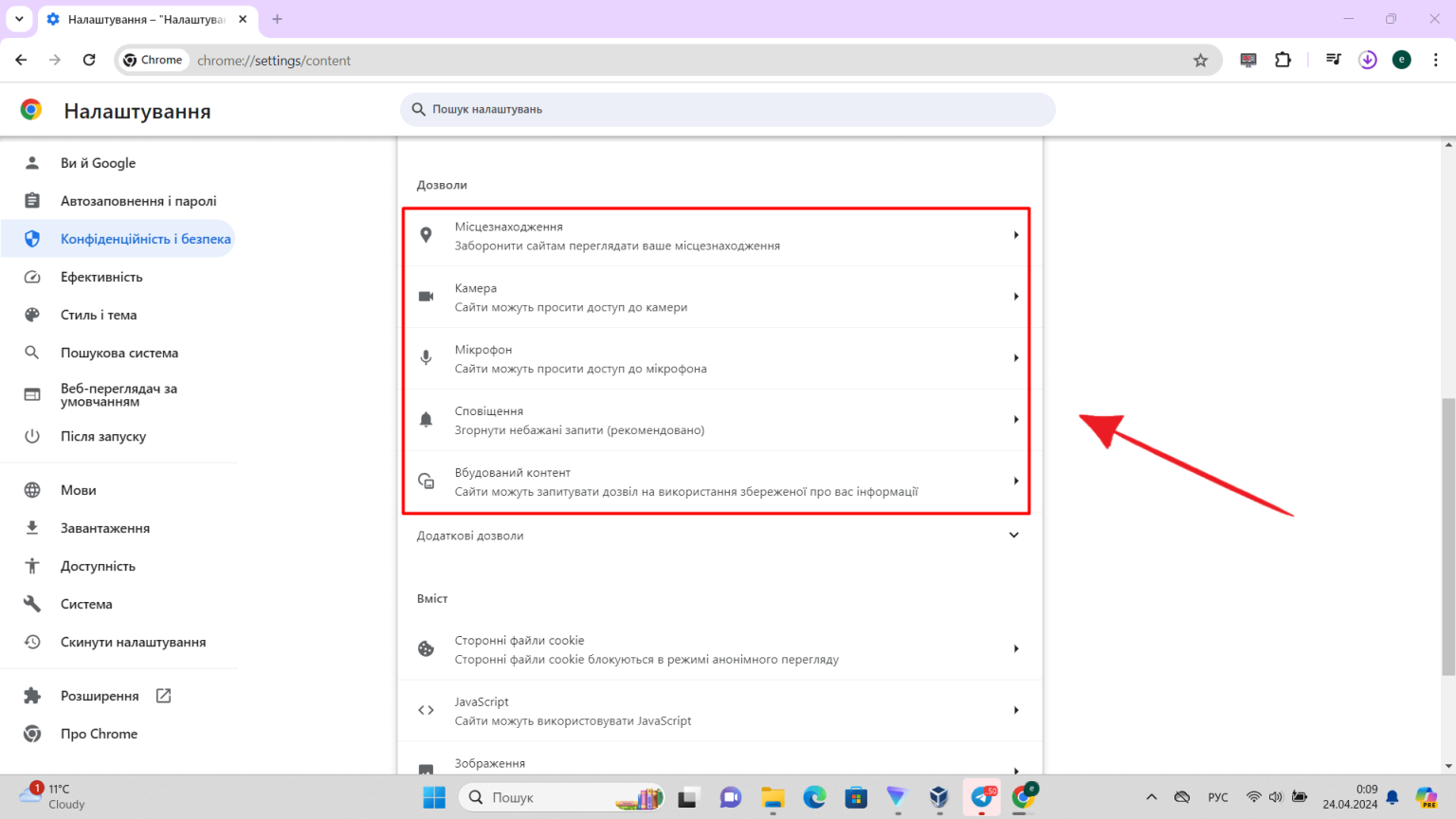Open Telegram from the taskbar
The height and width of the screenshot is (819, 1456).
pyautogui.click(x=982, y=797)
